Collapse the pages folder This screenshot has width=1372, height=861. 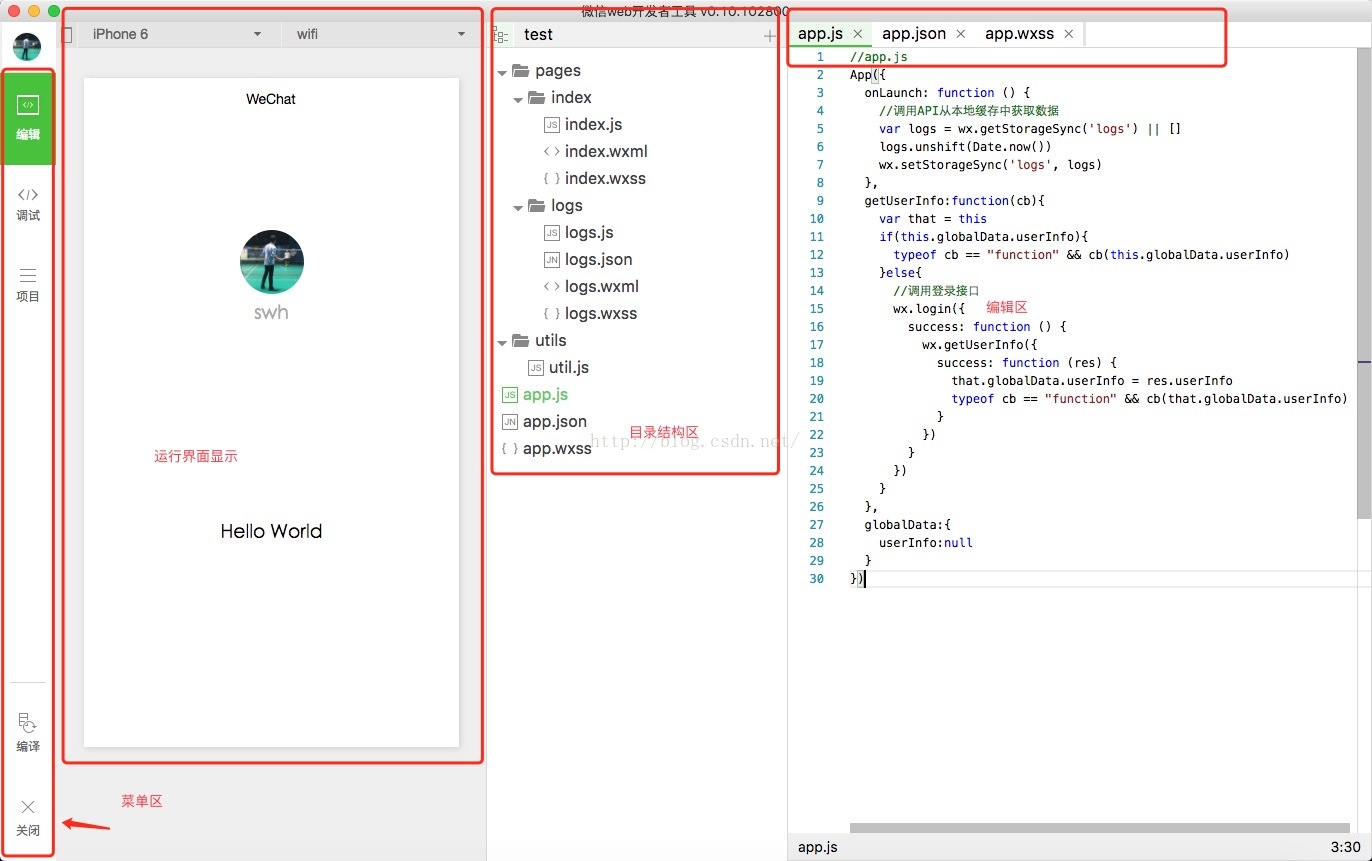[x=503, y=71]
